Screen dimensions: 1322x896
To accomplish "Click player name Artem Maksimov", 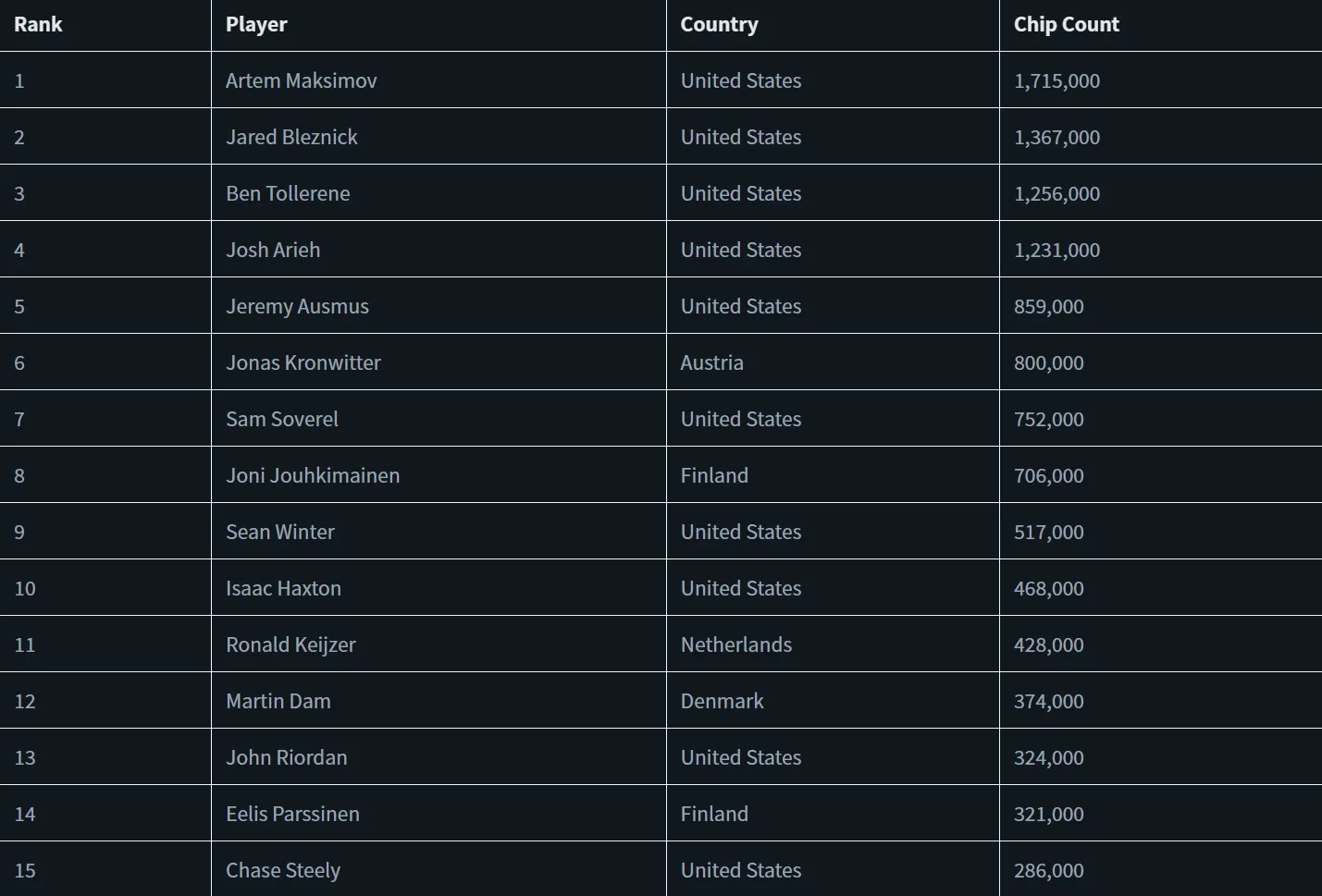I will click(x=301, y=81).
